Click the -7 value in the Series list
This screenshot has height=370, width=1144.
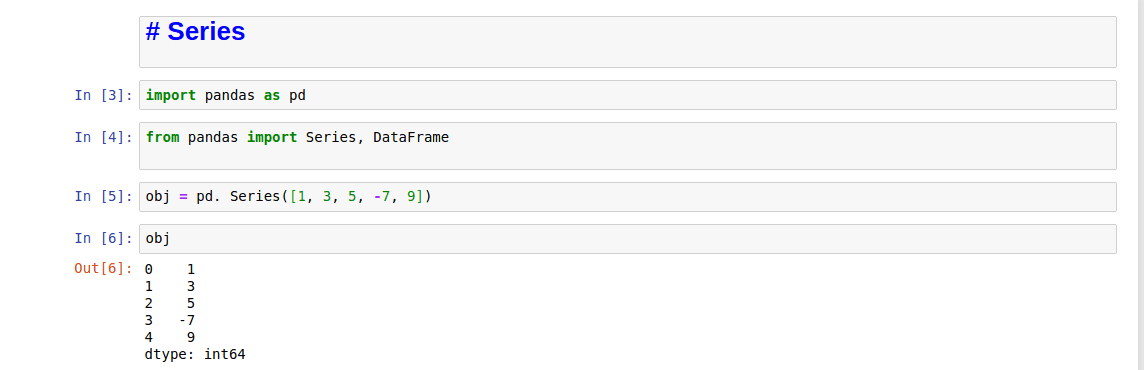[382, 197]
